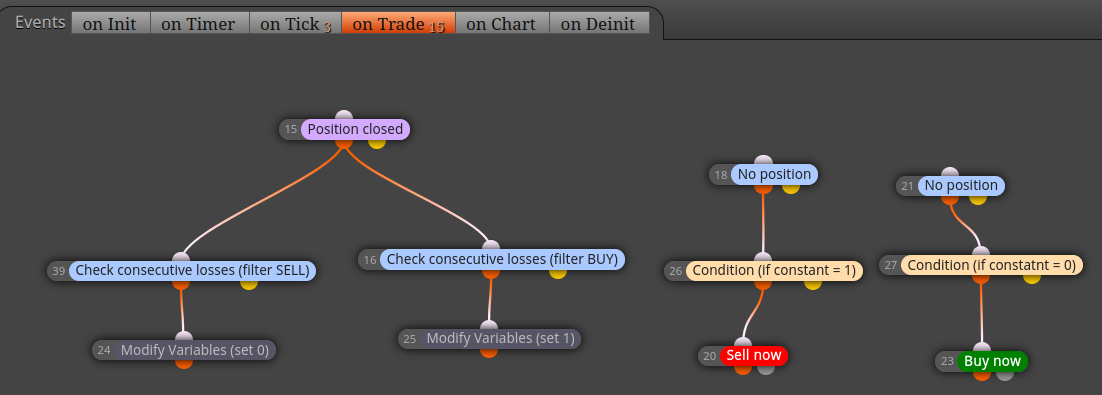Click orange output connector of Modify Variables (set 1)
The image size is (1102, 395).
[x=489, y=353]
